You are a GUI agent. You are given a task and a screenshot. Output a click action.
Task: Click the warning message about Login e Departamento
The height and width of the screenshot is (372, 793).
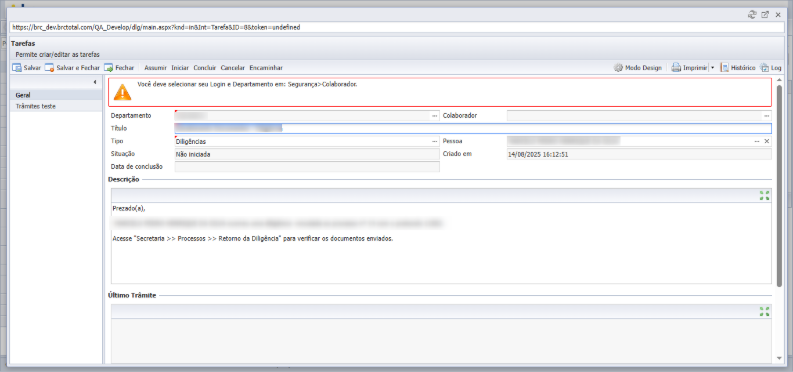pyautogui.click(x=247, y=85)
